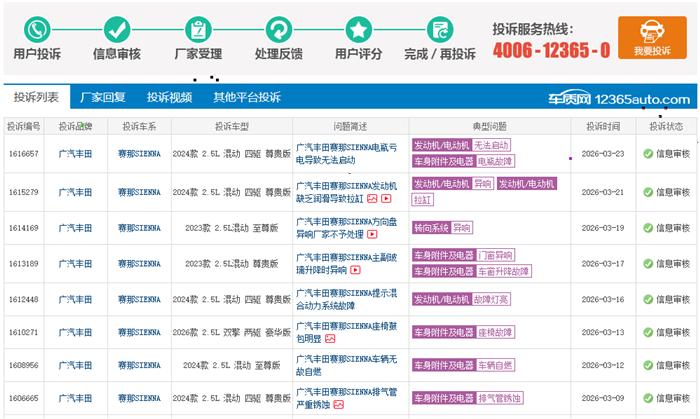Click the 厂家受理 clipboard icon
700x419 pixels.
coord(198,28)
